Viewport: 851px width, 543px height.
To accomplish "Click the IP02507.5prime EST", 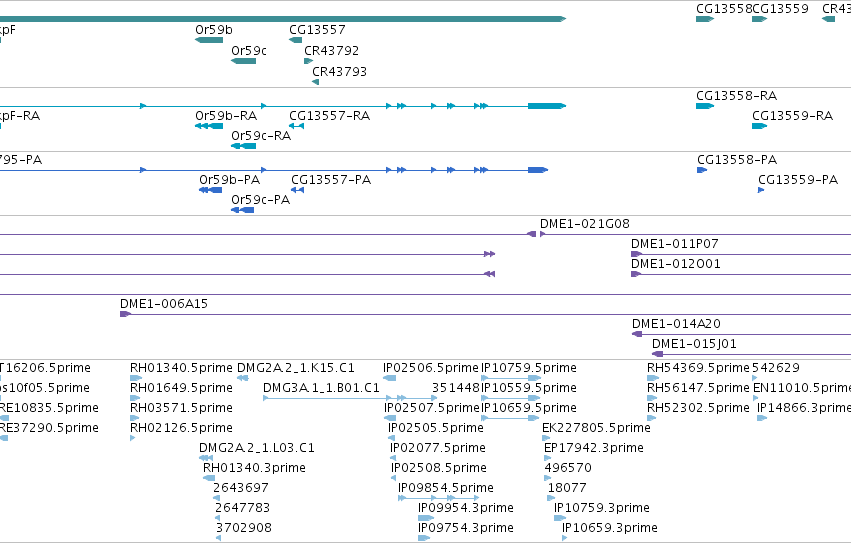I will (x=390, y=418).
